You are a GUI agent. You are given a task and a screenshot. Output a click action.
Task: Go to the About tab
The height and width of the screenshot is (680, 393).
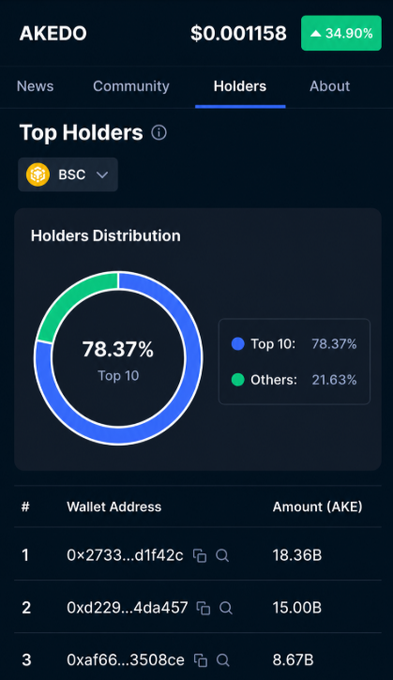[330, 86]
